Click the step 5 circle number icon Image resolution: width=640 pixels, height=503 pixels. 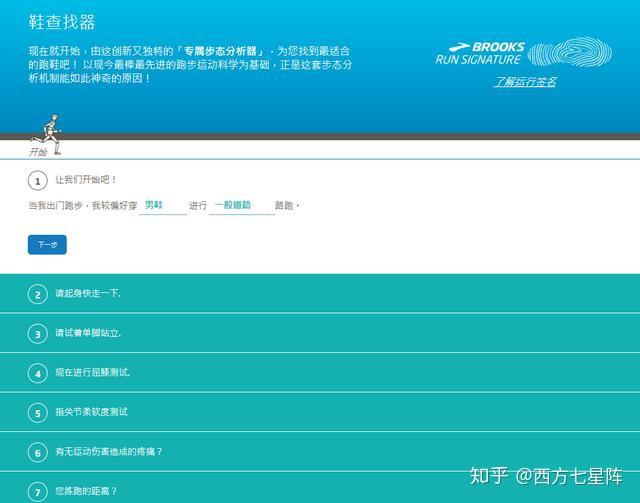point(38,412)
